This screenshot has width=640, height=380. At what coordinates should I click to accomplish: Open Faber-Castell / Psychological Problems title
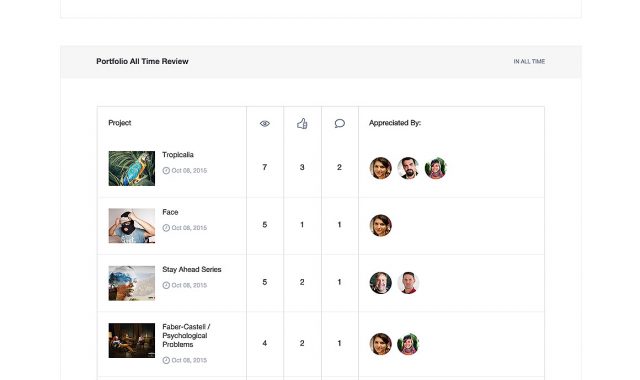186,336
